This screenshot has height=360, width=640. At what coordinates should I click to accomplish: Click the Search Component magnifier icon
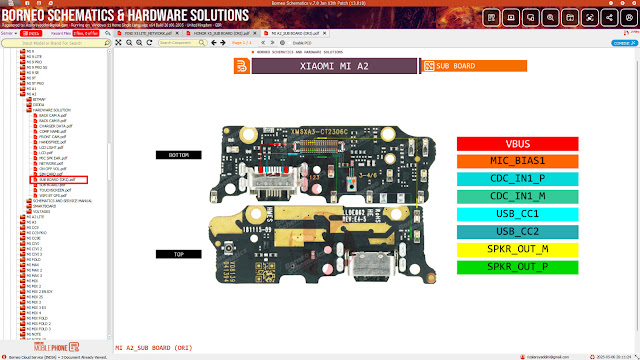202,42
